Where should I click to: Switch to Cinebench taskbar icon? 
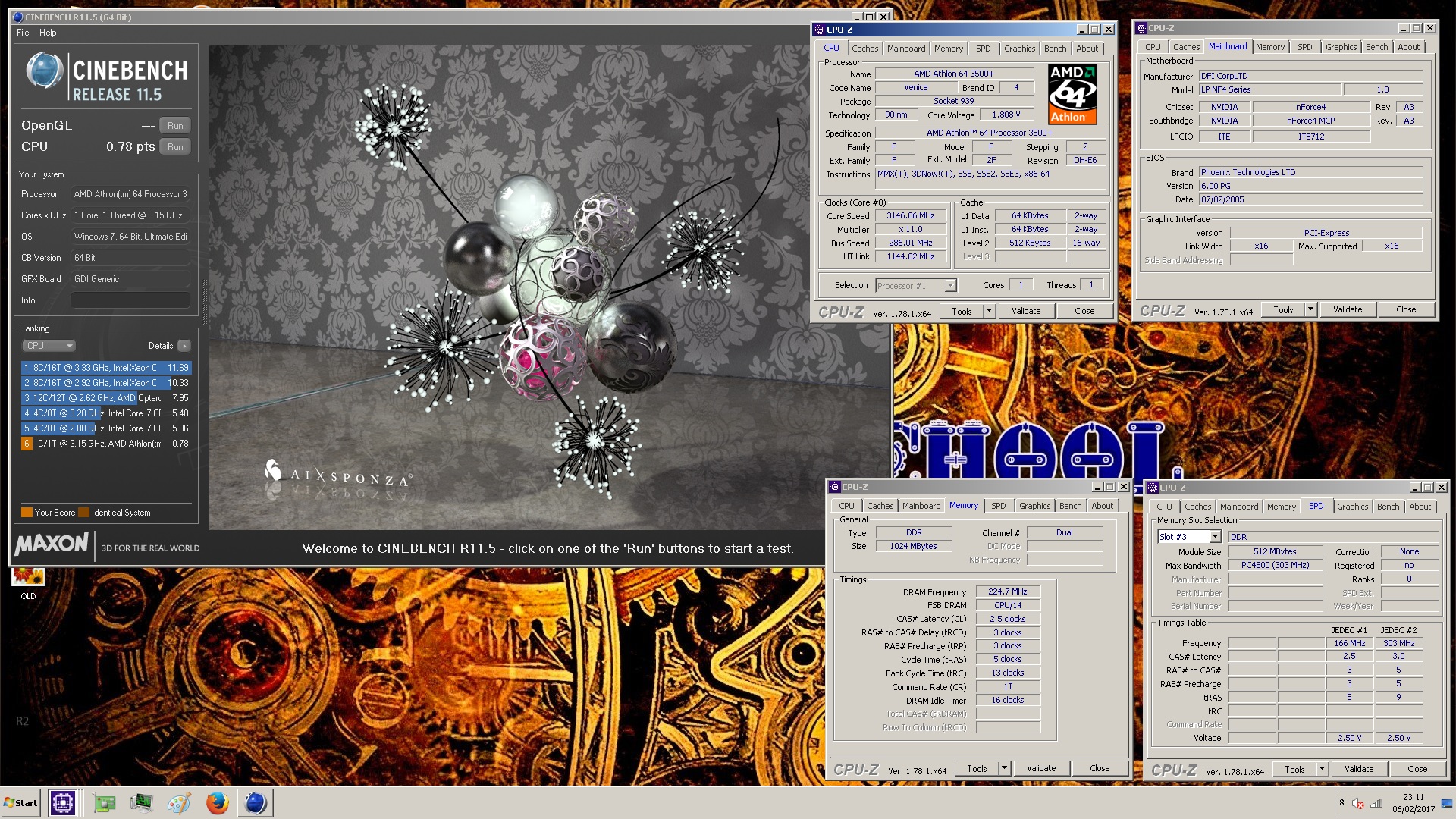[256, 803]
